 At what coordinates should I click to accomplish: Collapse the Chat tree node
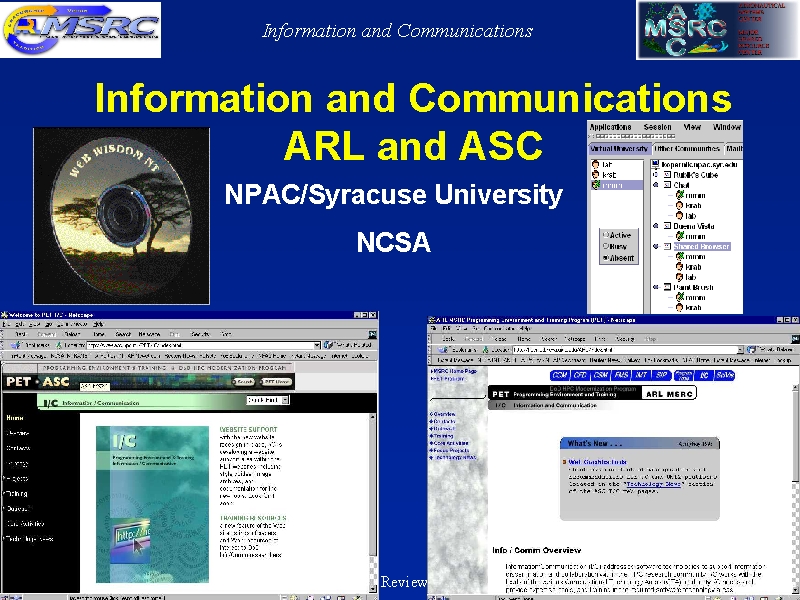pos(656,185)
